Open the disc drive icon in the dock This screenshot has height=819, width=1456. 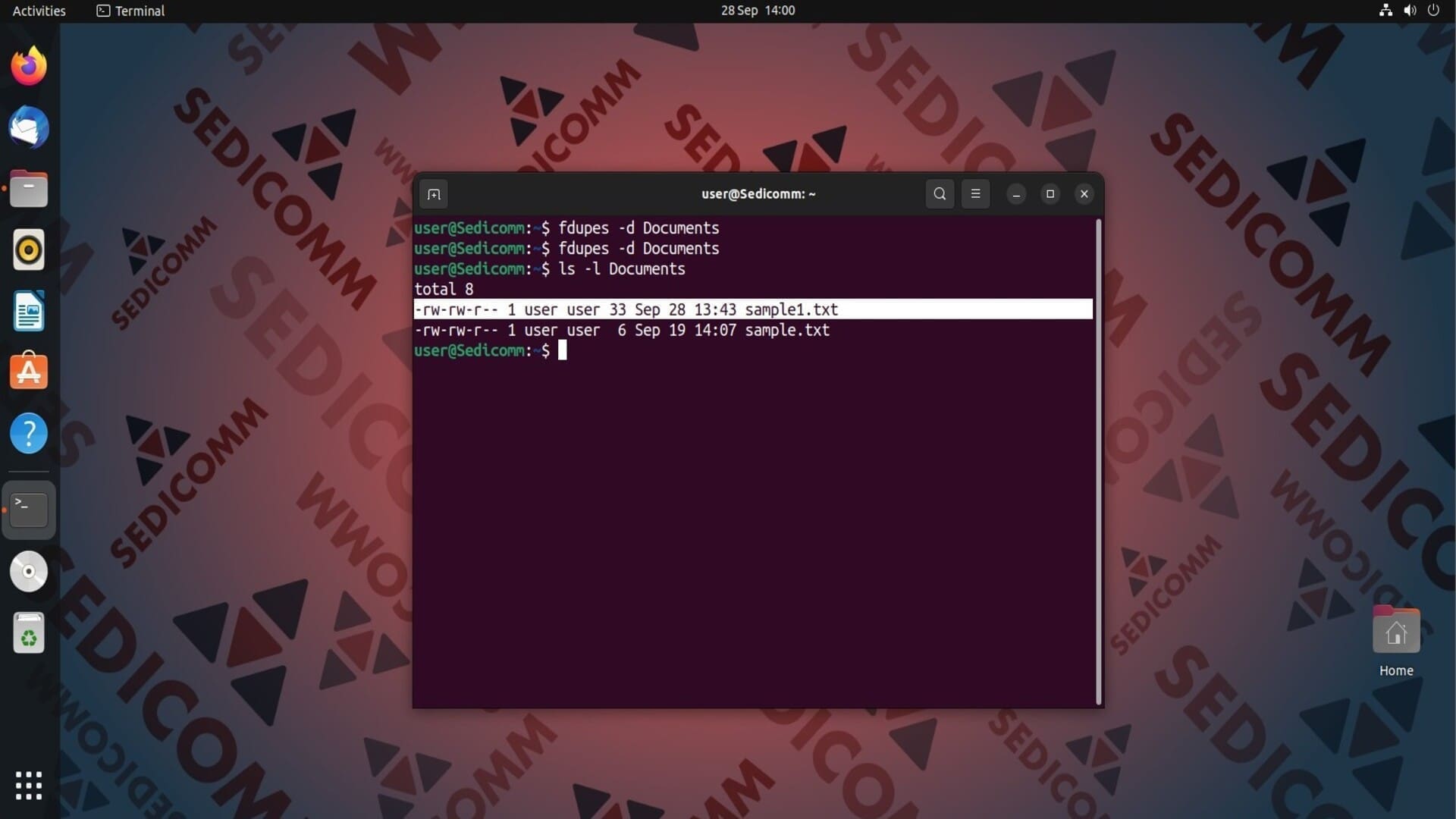[x=29, y=571]
